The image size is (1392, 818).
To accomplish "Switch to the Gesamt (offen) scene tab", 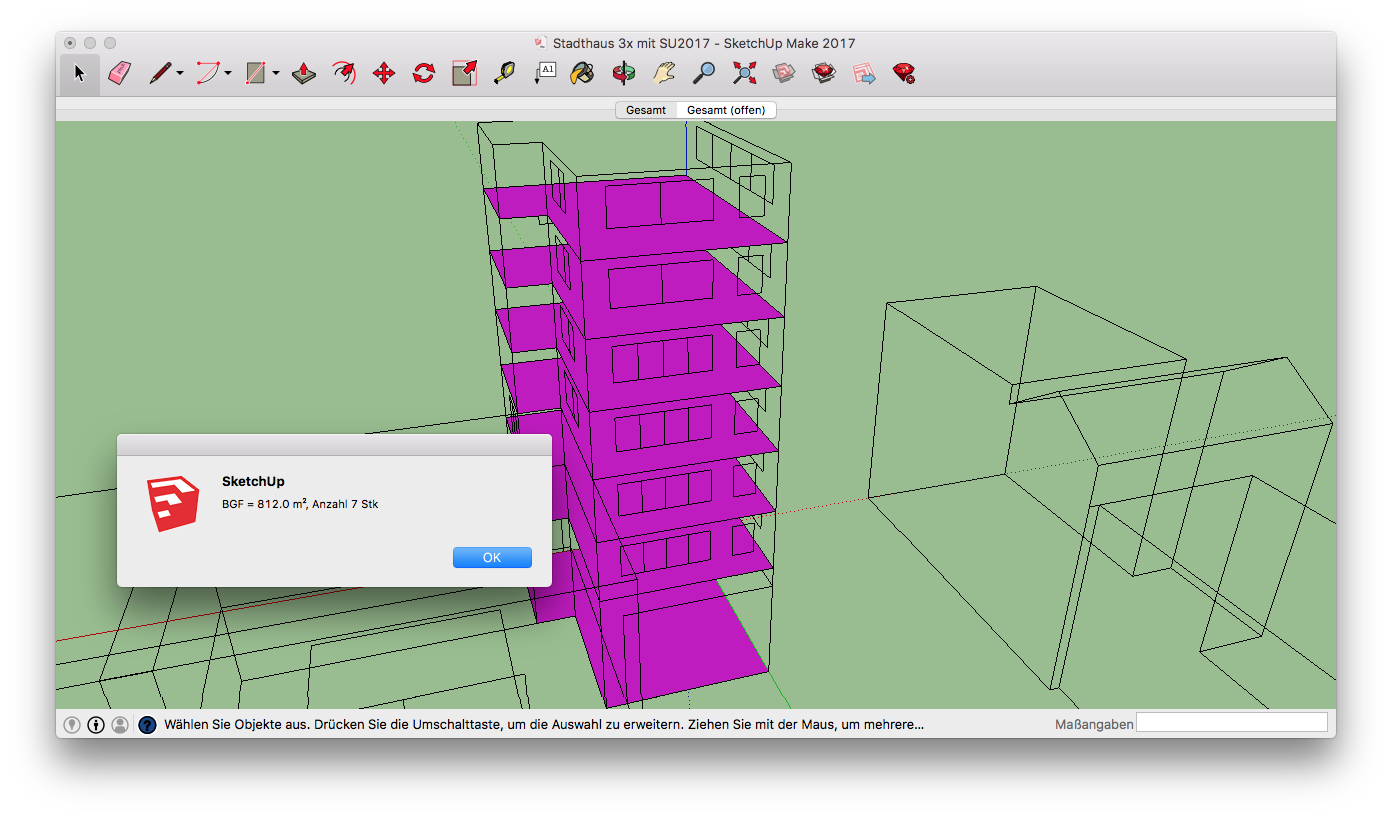I will (726, 110).
